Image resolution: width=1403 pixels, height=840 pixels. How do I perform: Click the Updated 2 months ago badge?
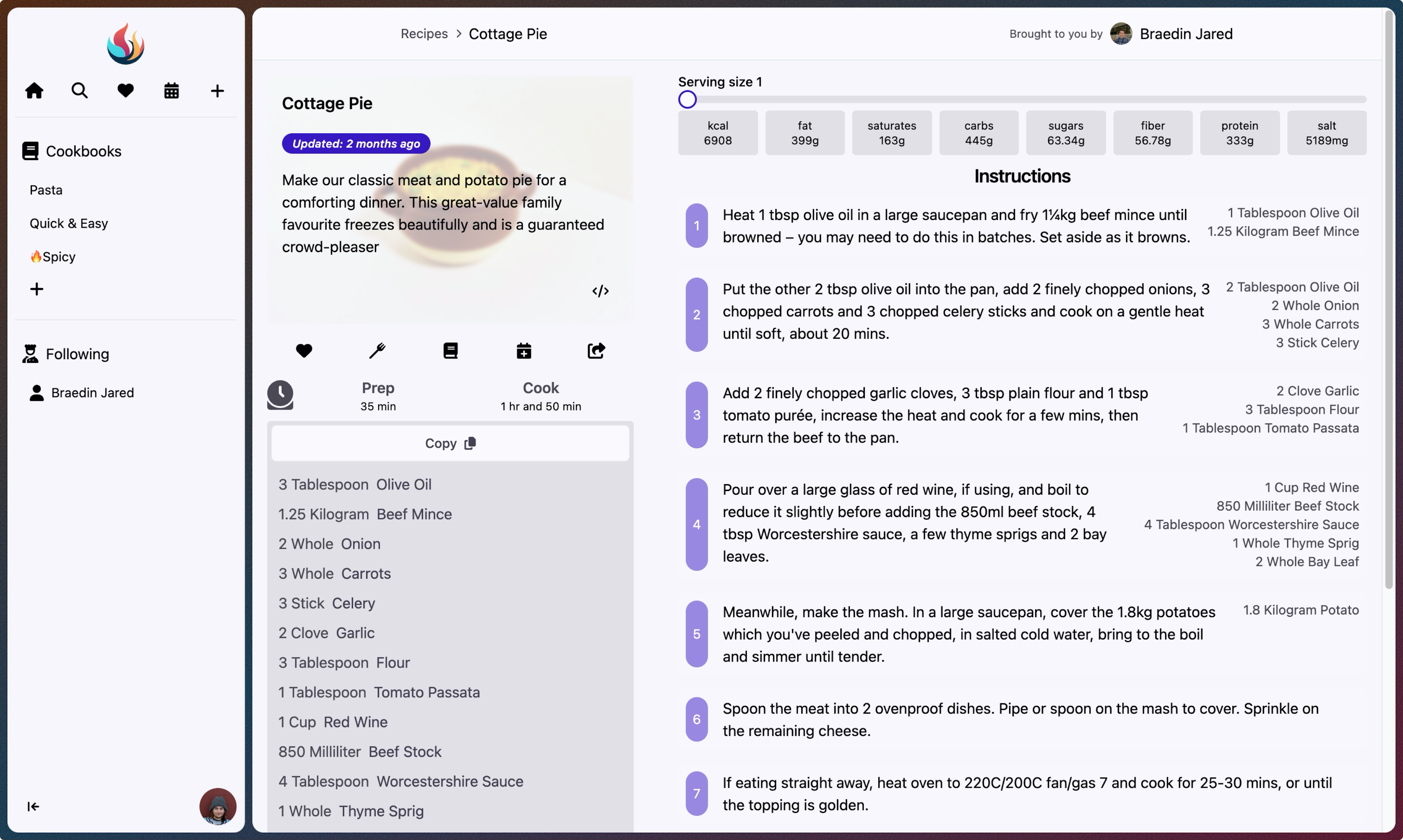356,143
